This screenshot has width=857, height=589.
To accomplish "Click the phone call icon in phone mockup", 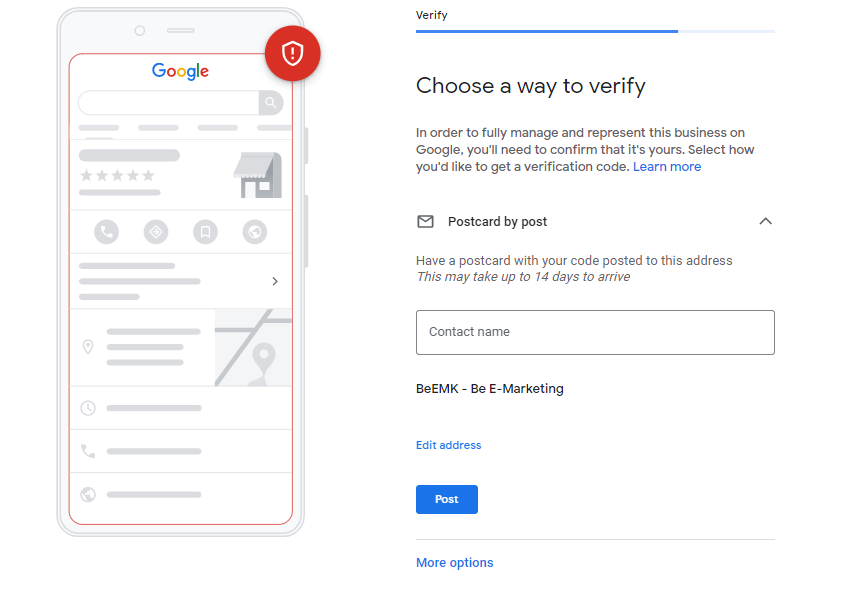I will (107, 232).
